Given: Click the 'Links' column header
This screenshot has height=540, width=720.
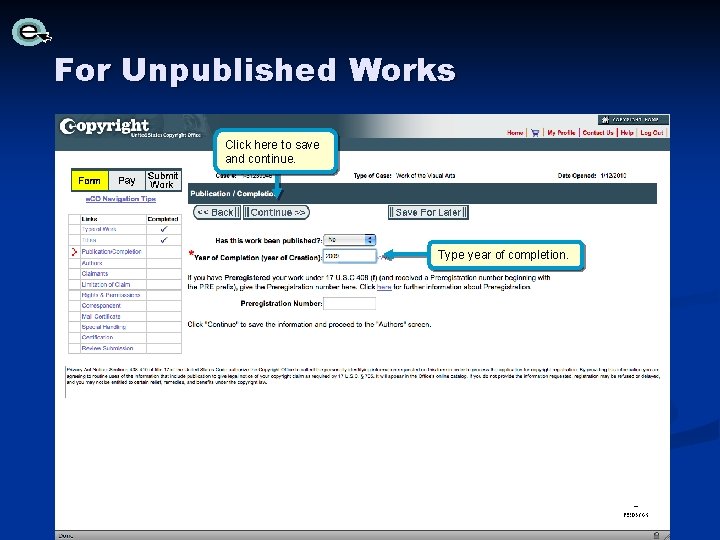Looking at the screenshot, I should tap(89, 219).
